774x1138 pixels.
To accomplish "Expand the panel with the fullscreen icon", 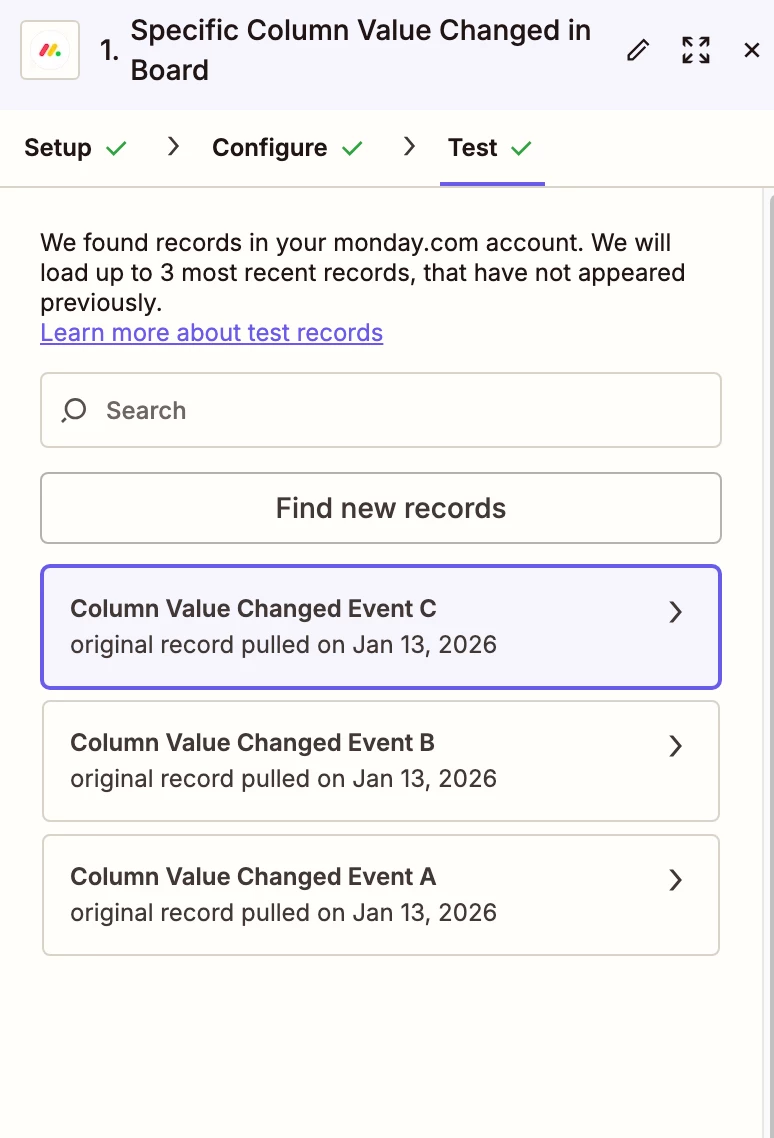I will pyautogui.click(x=696, y=50).
